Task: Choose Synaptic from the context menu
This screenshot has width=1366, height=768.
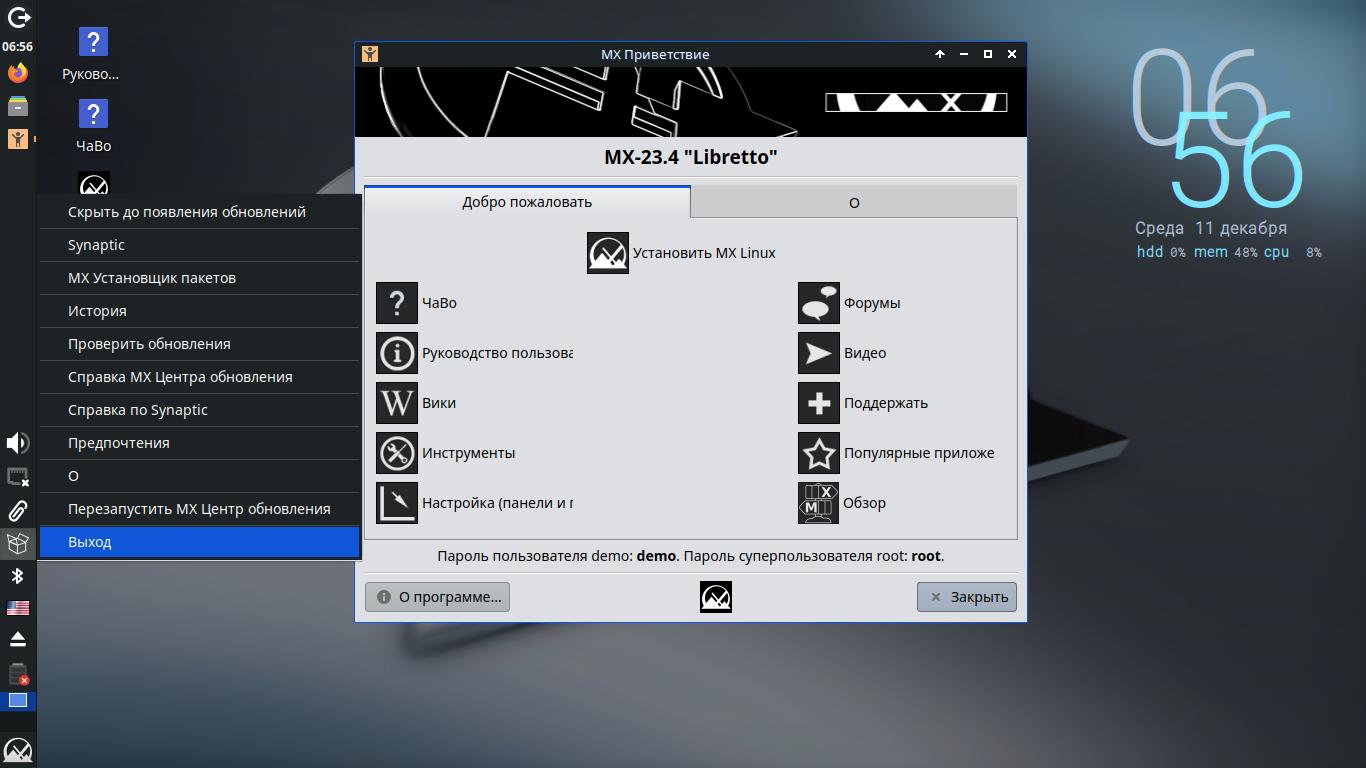Action: pos(199,245)
